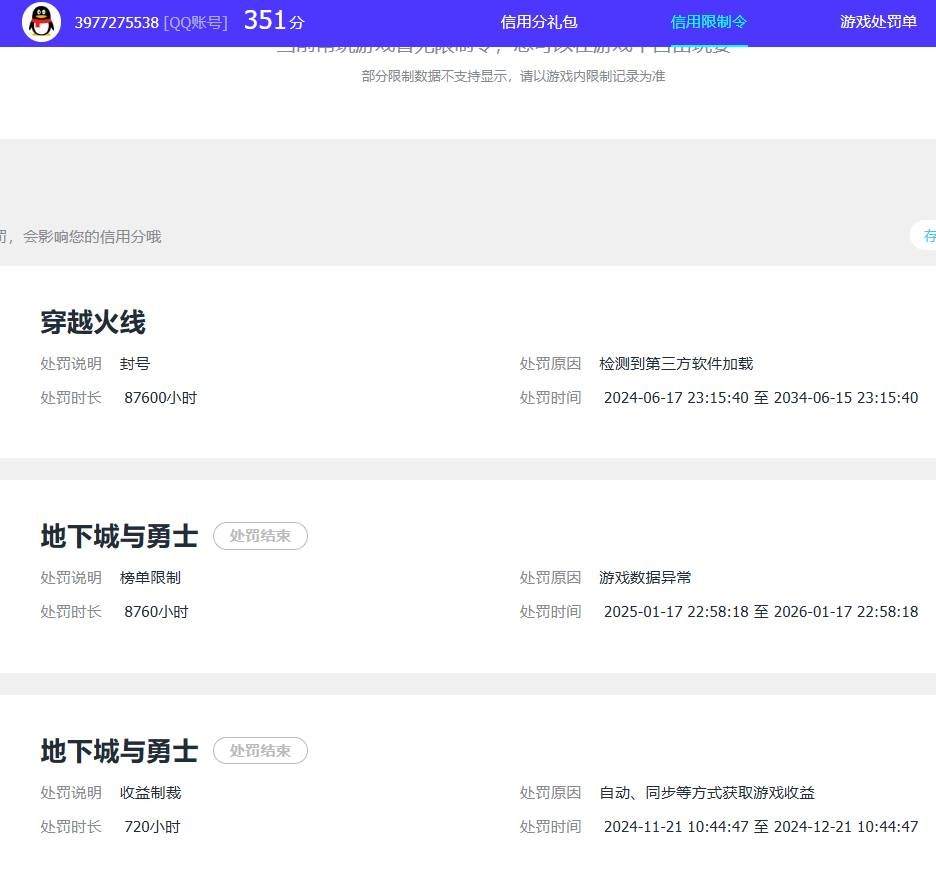Viewport: 936px width, 884px height.
Task: Click 地下城与勇士 title above 榜单限制 record
Action: [x=119, y=536]
